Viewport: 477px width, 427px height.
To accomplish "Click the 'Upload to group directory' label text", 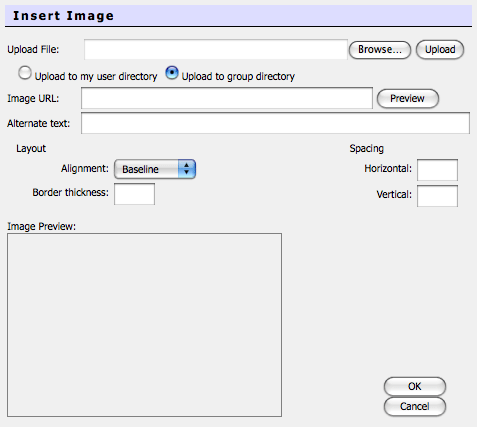I will pos(238,76).
